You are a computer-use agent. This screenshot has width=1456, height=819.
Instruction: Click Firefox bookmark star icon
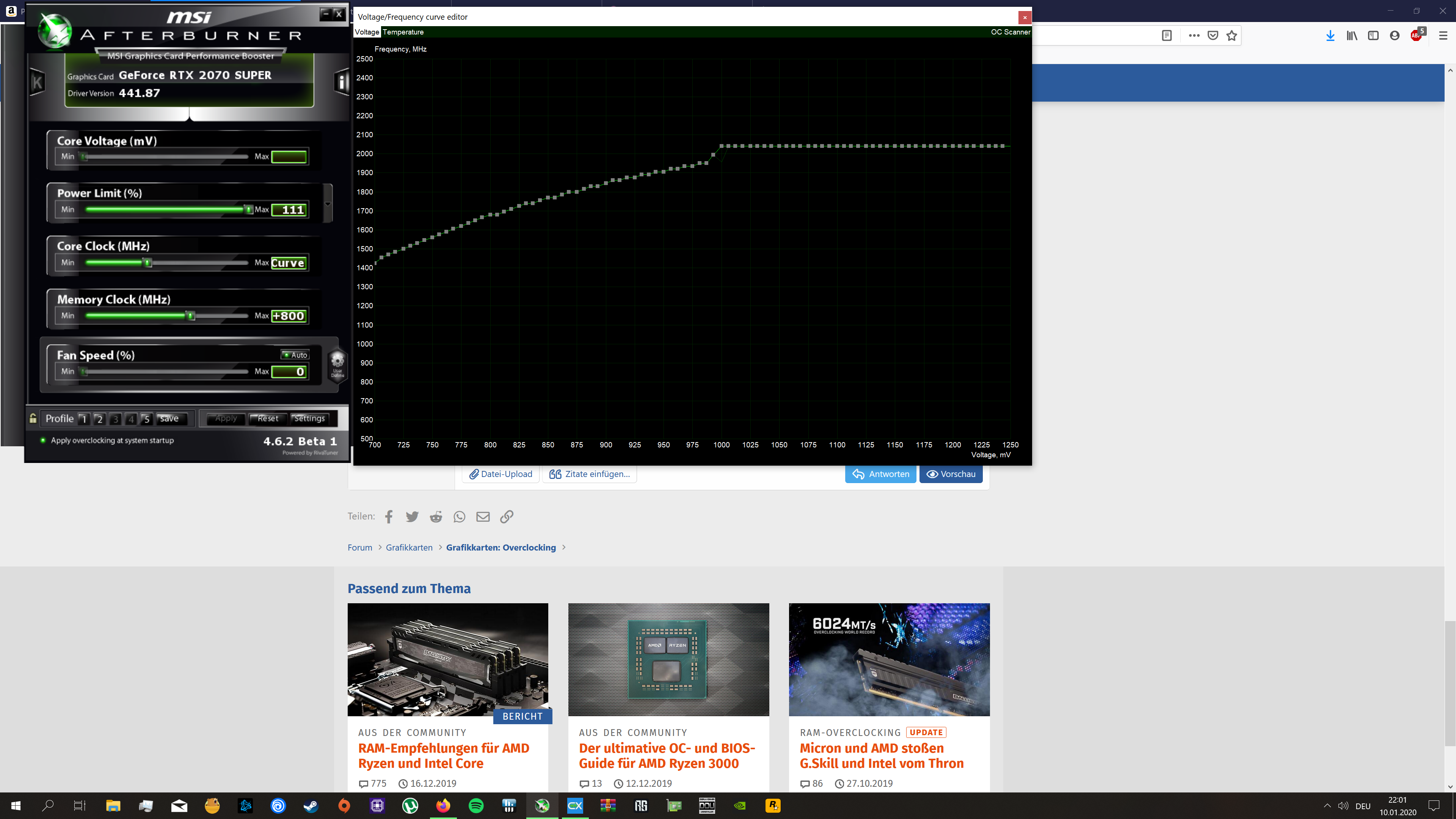pos(1232,36)
